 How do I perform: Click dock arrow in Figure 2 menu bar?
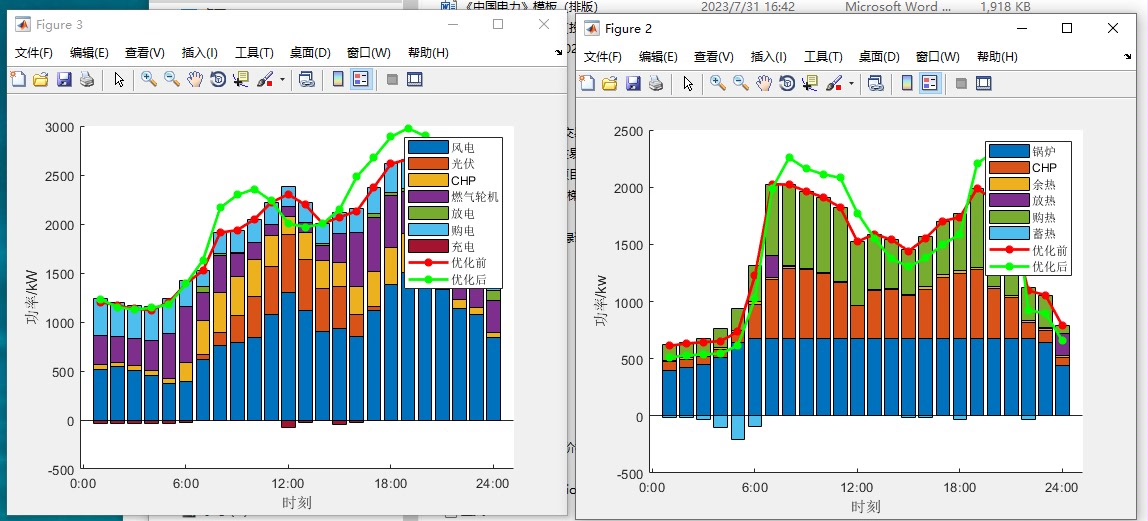coord(1128,56)
